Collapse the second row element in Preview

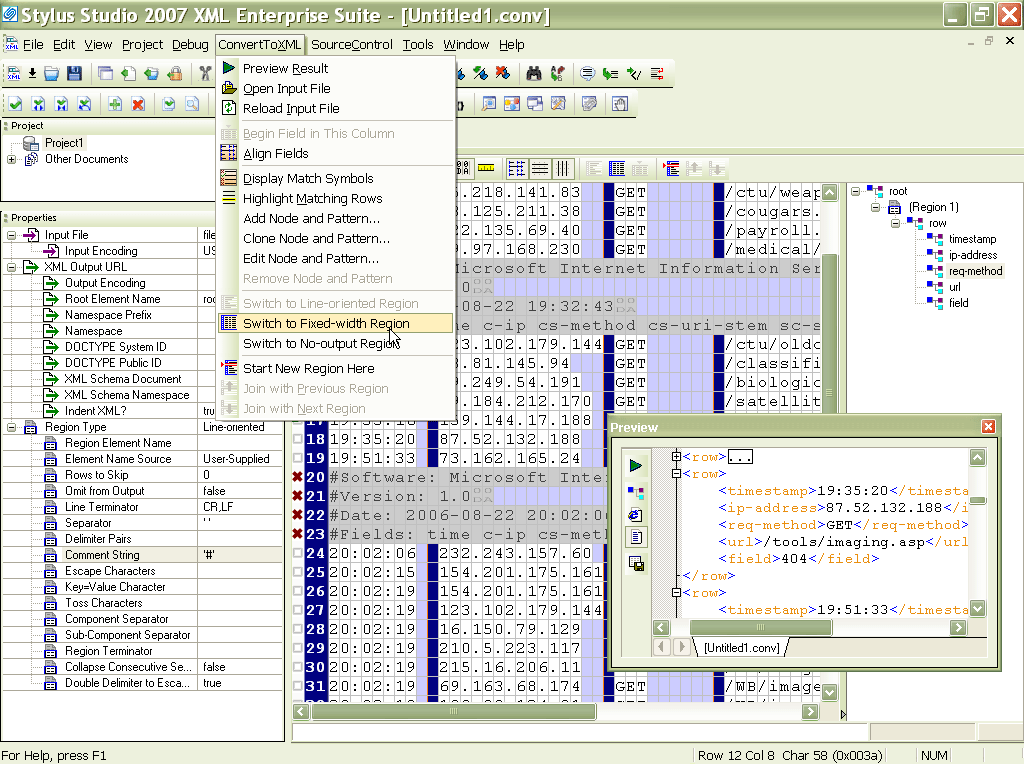click(x=677, y=473)
